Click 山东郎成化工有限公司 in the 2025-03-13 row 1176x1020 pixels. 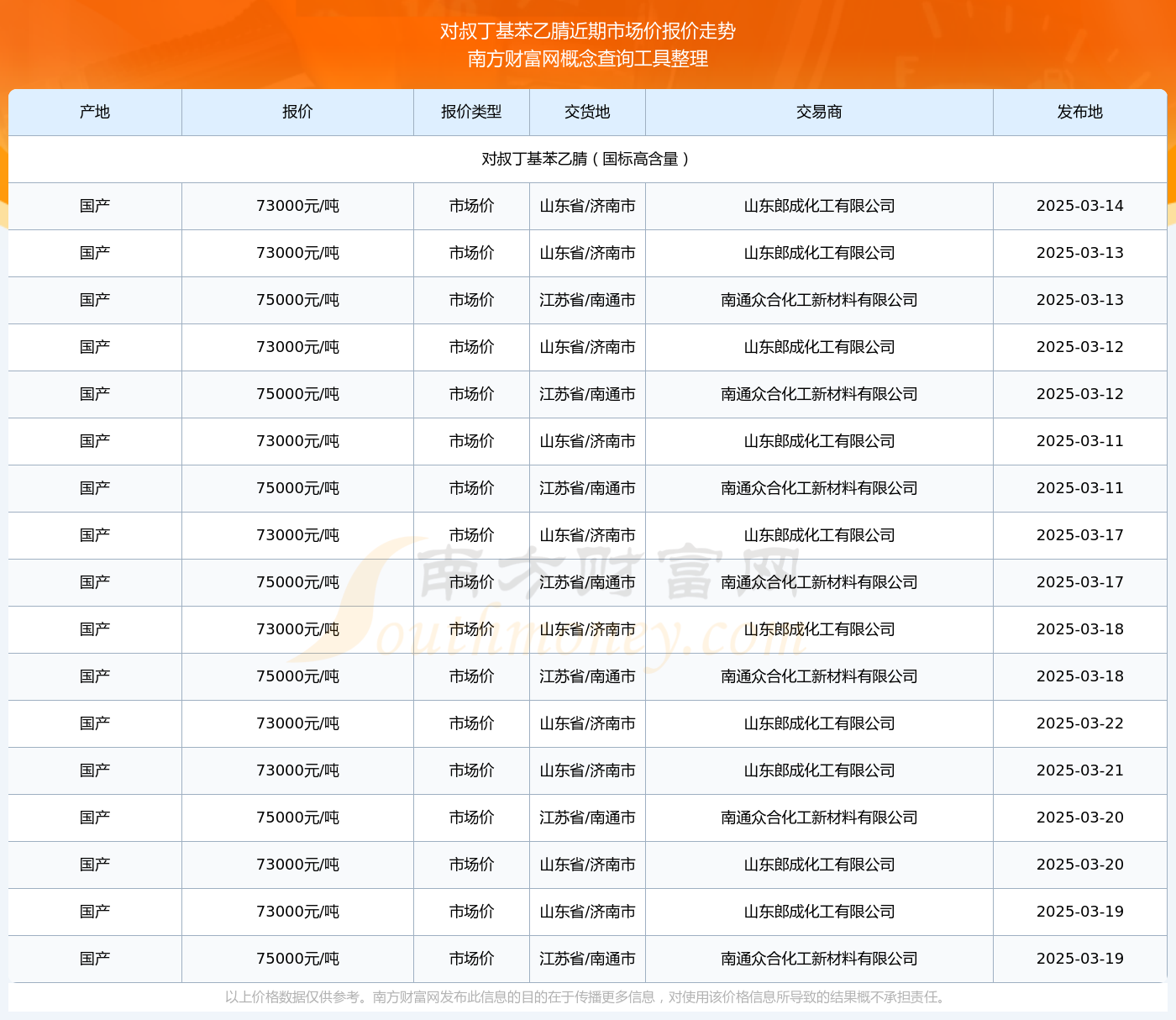pos(819,253)
